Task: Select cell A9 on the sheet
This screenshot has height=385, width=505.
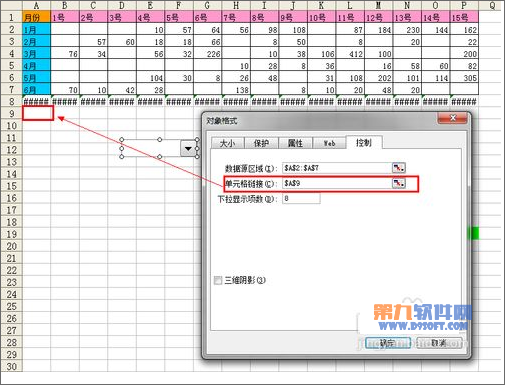Action: [38, 113]
